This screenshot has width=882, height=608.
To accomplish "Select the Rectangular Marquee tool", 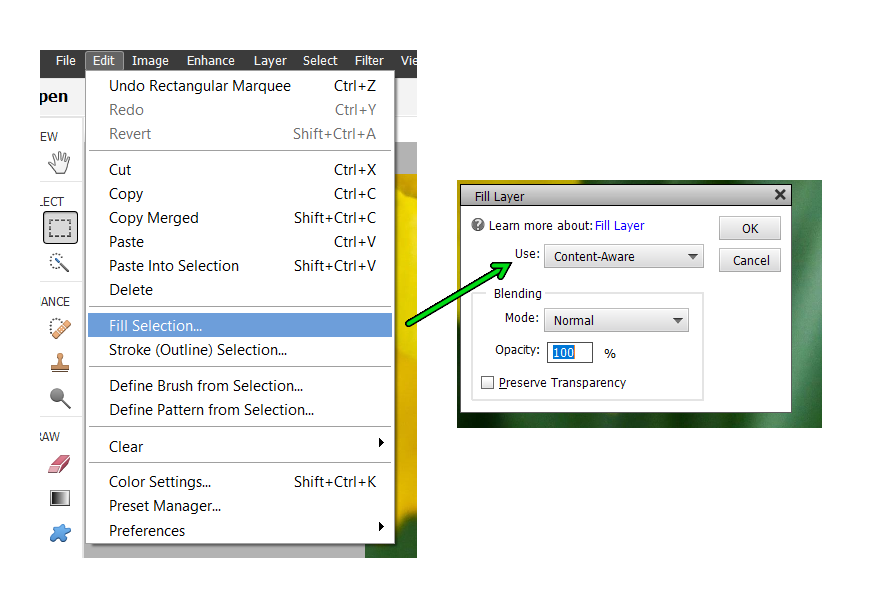I will tap(59, 227).
